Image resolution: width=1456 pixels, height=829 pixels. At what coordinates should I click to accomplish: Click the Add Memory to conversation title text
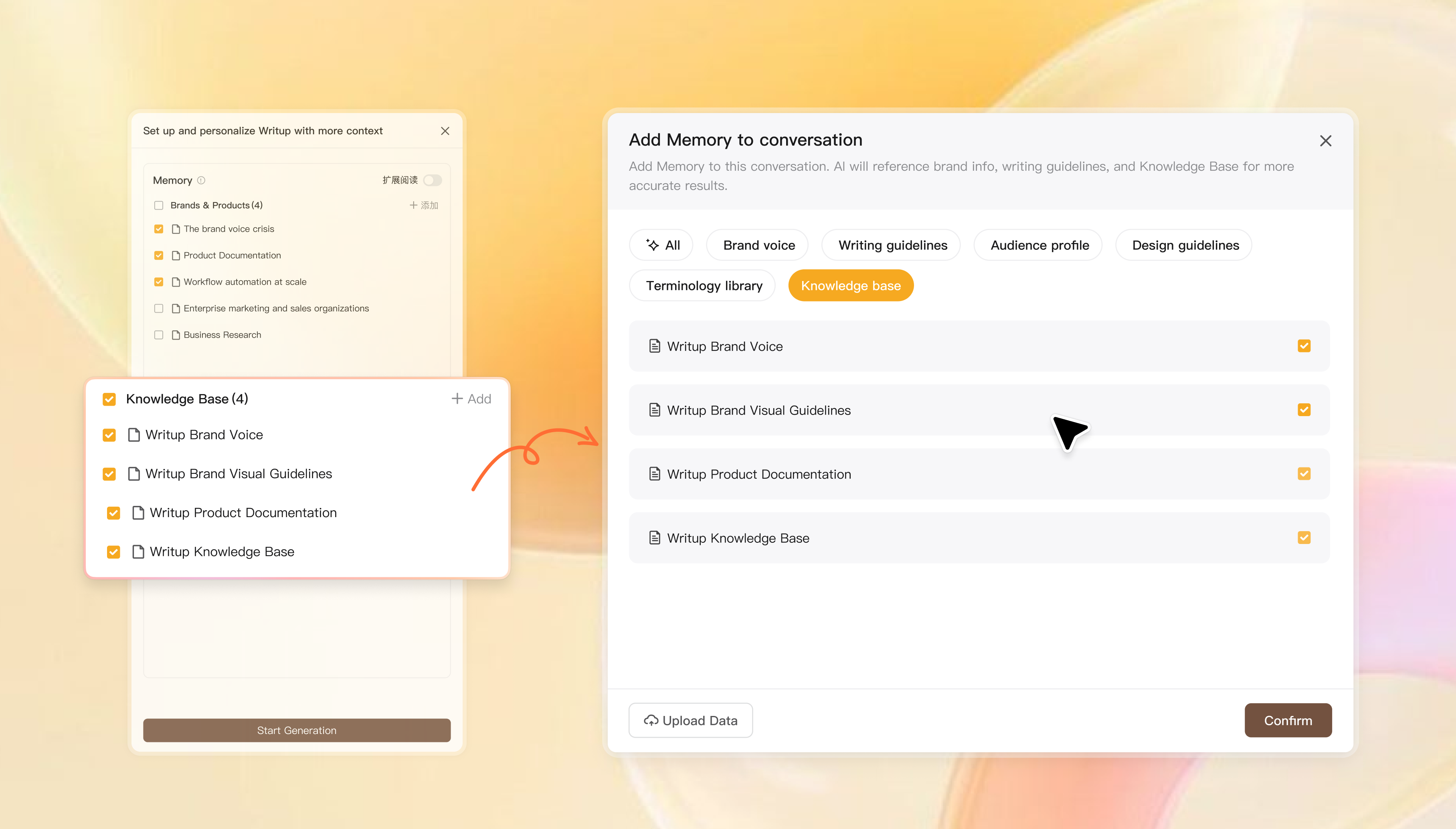point(745,140)
